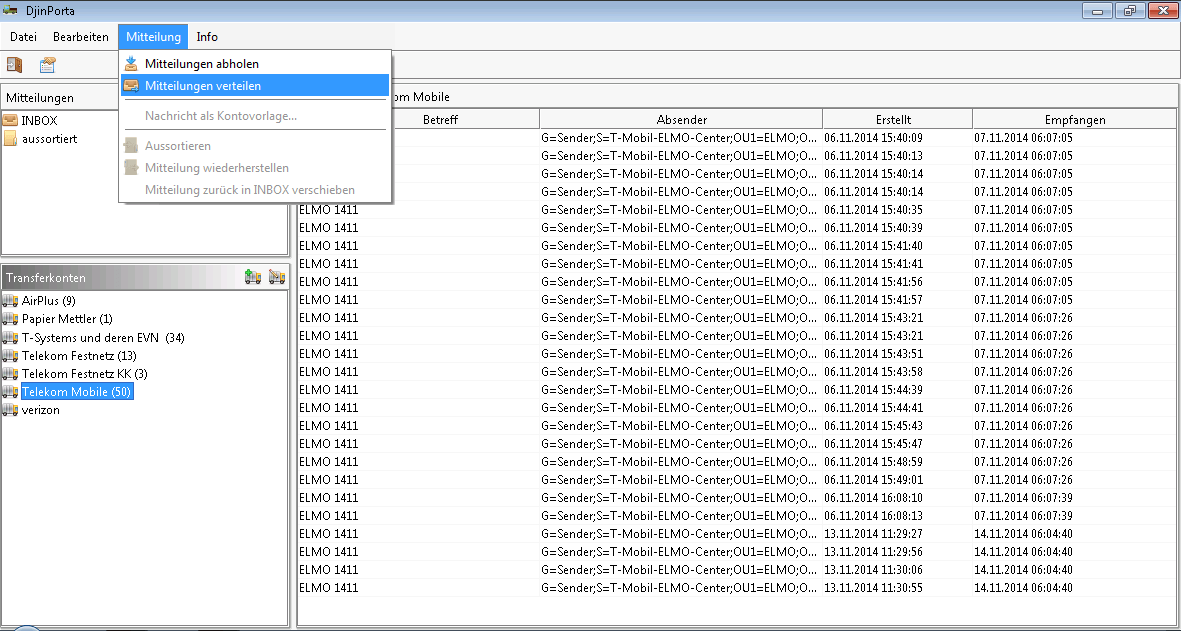Viewport: 1181px width, 631px height.
Task: Select row created 06.11.2014 15:41:40
Action: (x=737, y=245)
